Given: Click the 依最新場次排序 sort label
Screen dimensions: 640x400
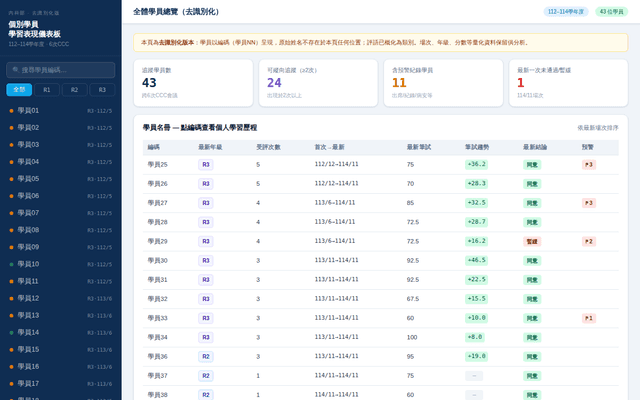Looking at the screenshot, I should pyautogui.click(x=598, y=128).
